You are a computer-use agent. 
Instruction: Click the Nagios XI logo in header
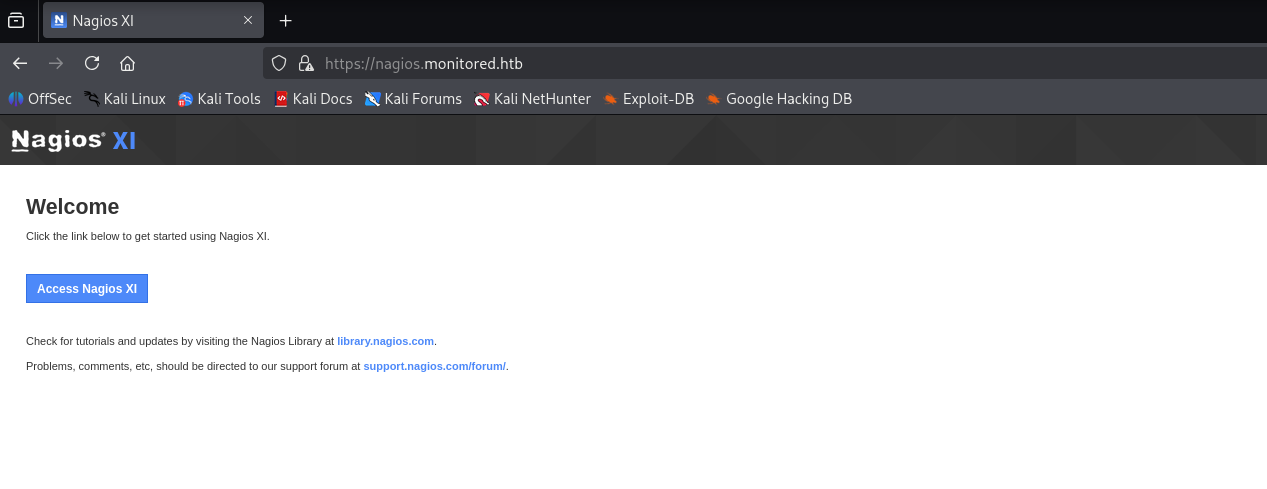click(x=73, y=140)
